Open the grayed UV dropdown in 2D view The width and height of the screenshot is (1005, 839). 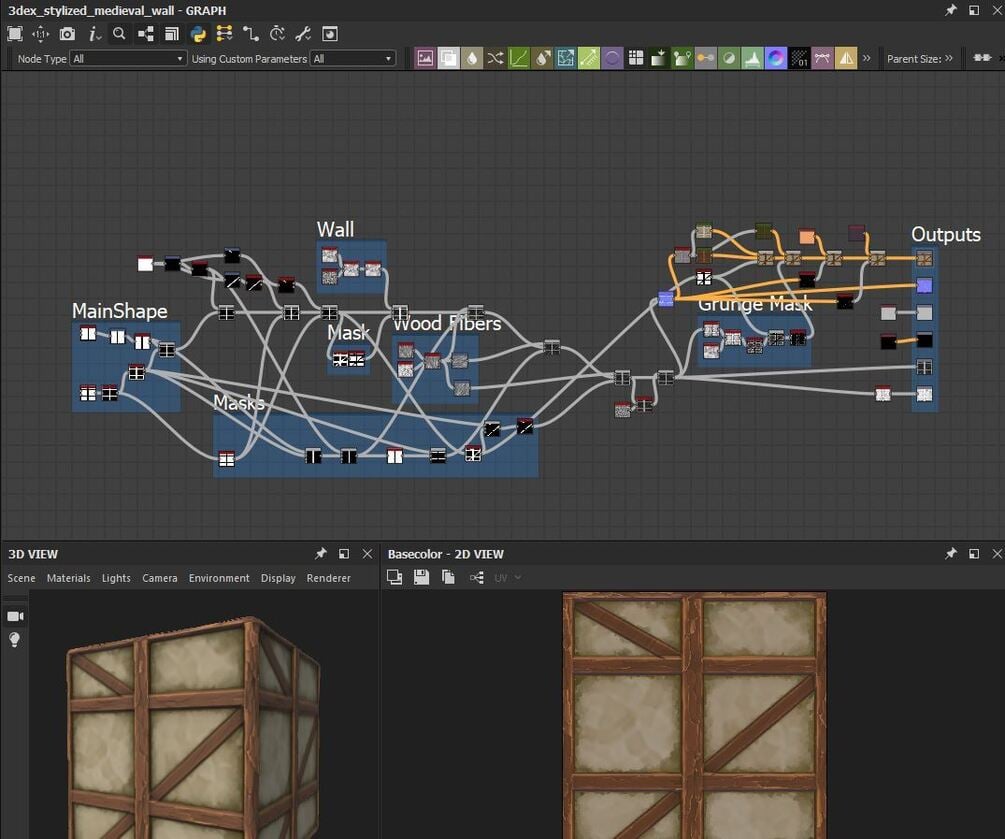(507, 578)
